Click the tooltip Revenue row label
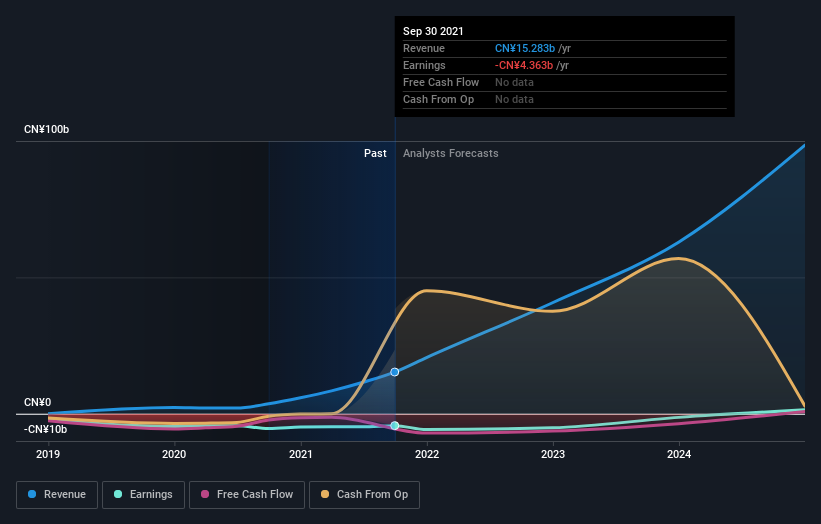Screen dimensions: 821x524 [424, 48]
